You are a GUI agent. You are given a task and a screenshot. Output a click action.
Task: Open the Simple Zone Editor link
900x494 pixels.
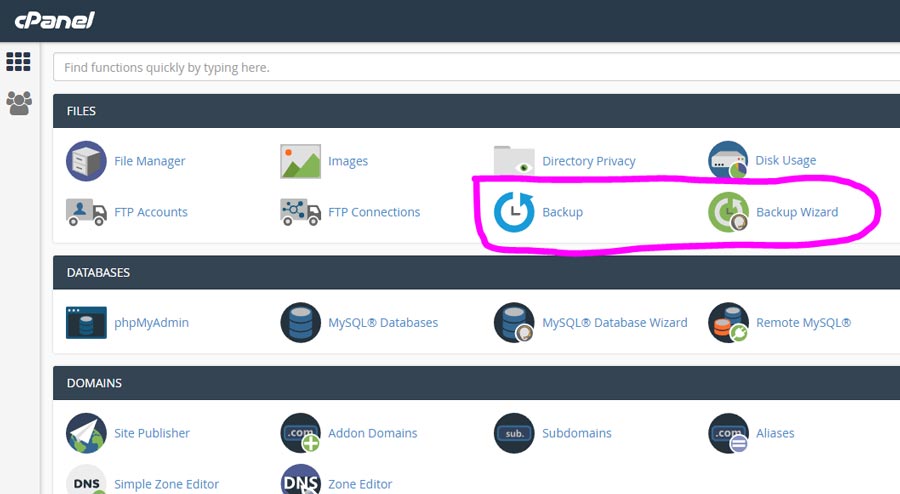coord(166,484)
